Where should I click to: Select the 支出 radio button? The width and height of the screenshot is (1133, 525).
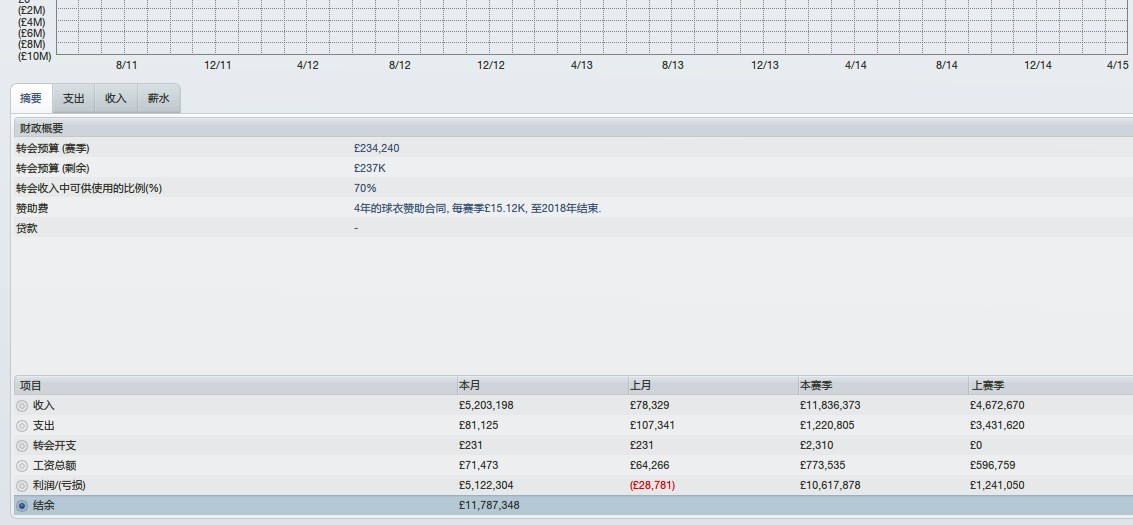click(22, 426)
